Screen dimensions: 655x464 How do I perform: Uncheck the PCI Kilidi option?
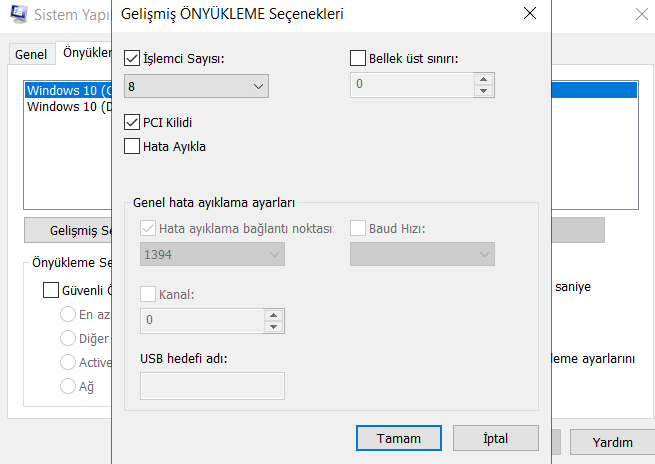tap(133, 122)
